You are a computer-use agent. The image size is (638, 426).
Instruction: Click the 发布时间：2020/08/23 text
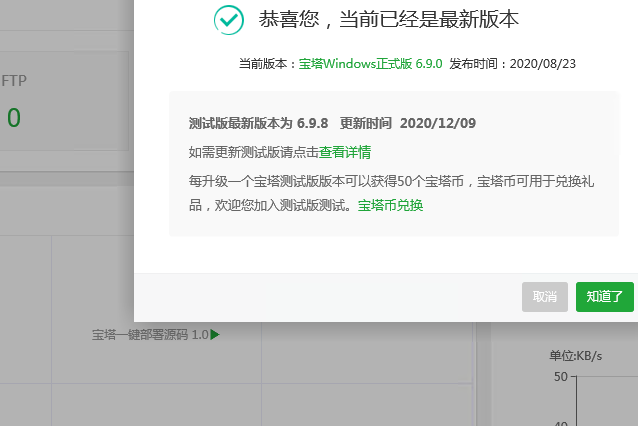[512, 64]
